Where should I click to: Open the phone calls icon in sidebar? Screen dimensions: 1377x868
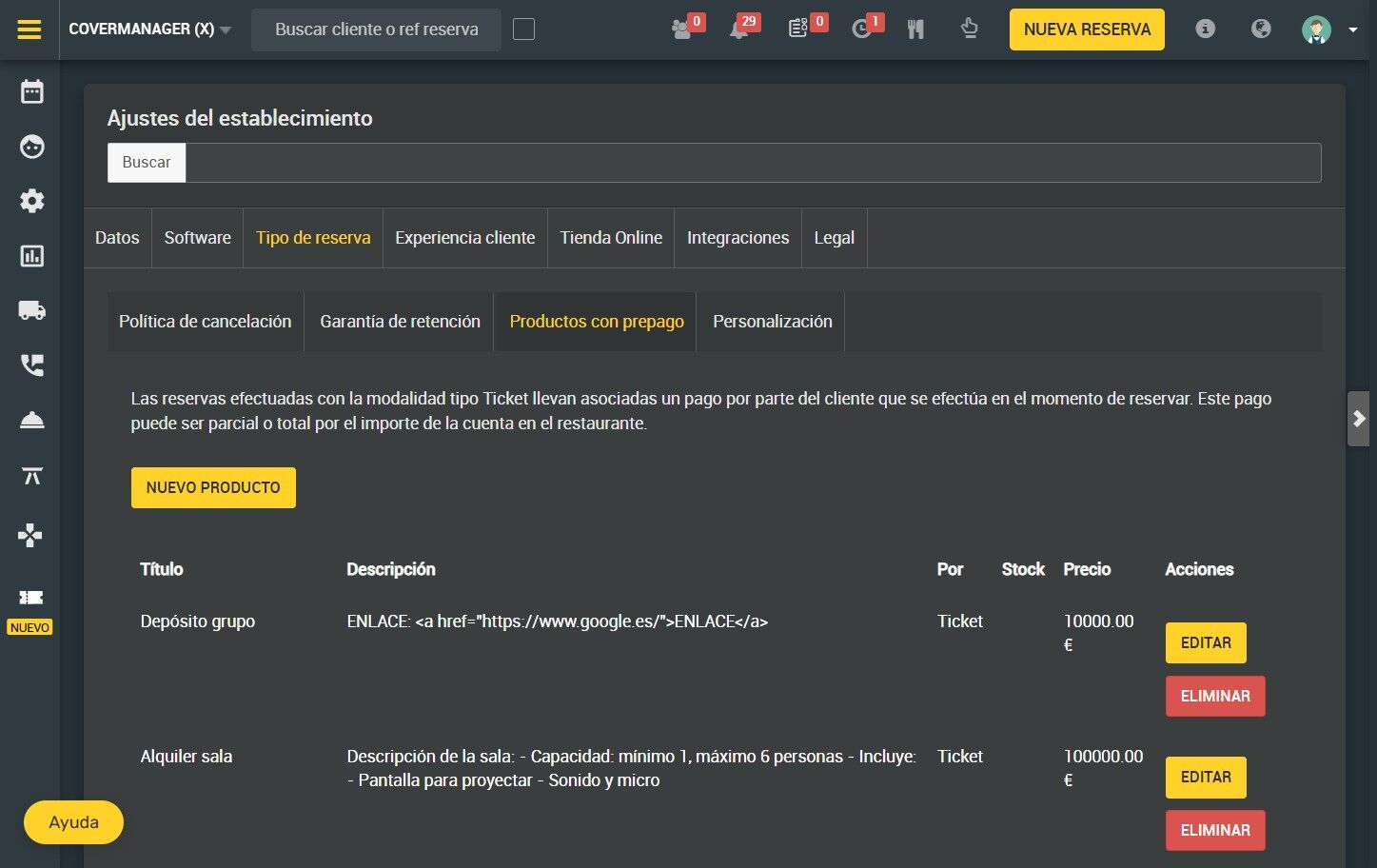point(32,365)
